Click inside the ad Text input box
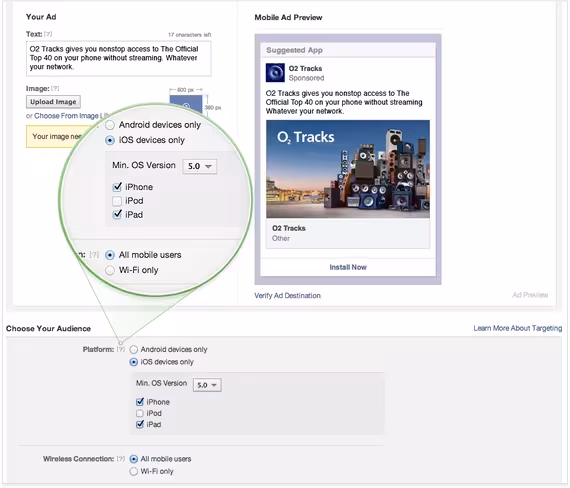This screenshot has width=570, height=488. [x=119, y=58]
